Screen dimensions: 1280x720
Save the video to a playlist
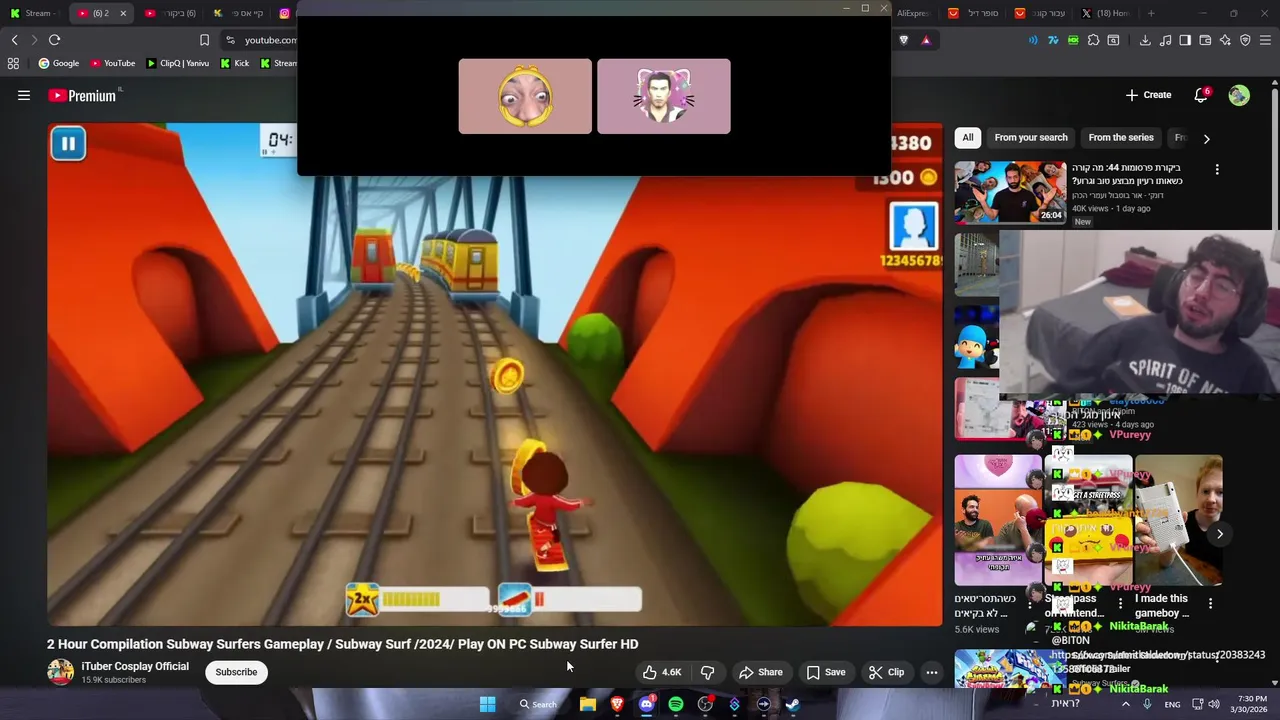pyautogui.click(x=826, y=672)
